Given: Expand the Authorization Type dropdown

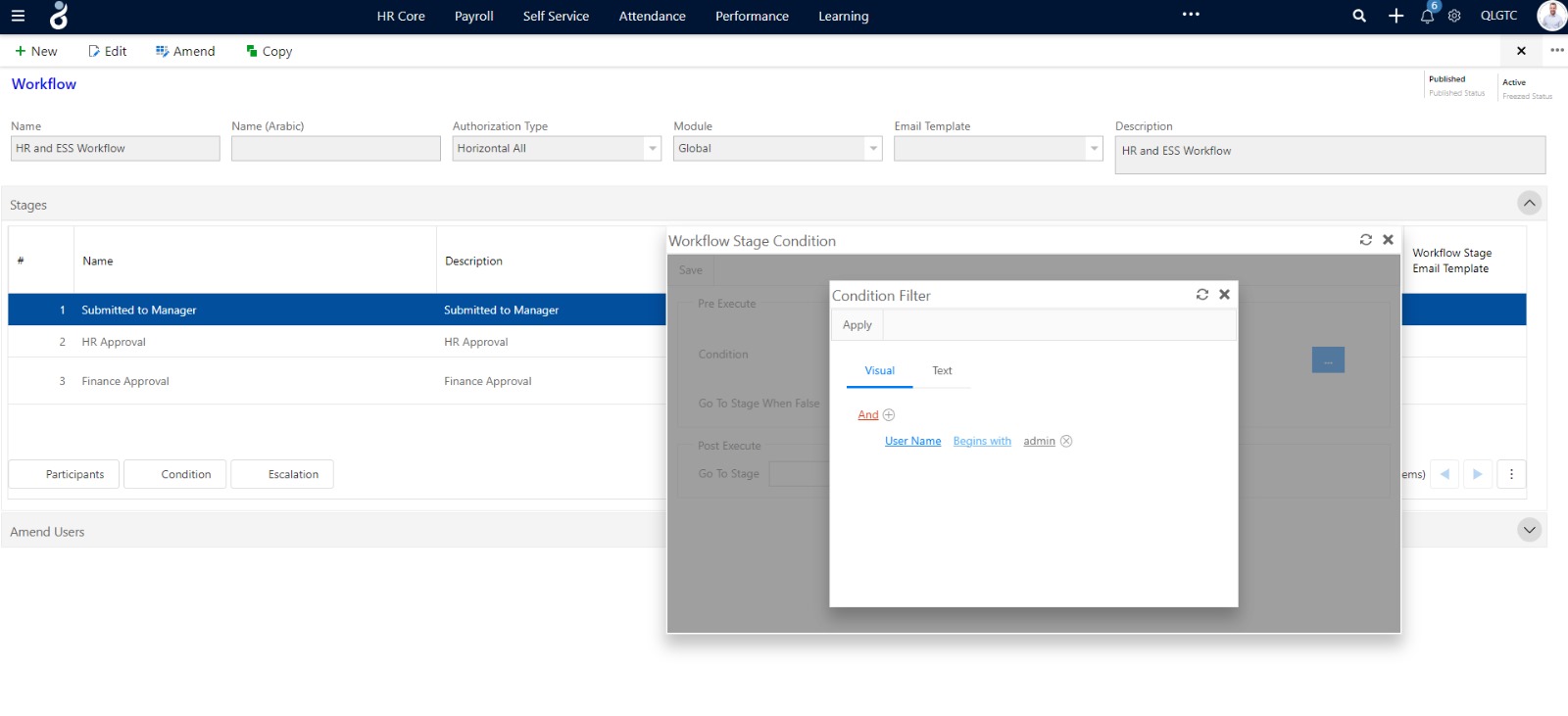Looking at the screenshot, I should [x=652, y=149].
